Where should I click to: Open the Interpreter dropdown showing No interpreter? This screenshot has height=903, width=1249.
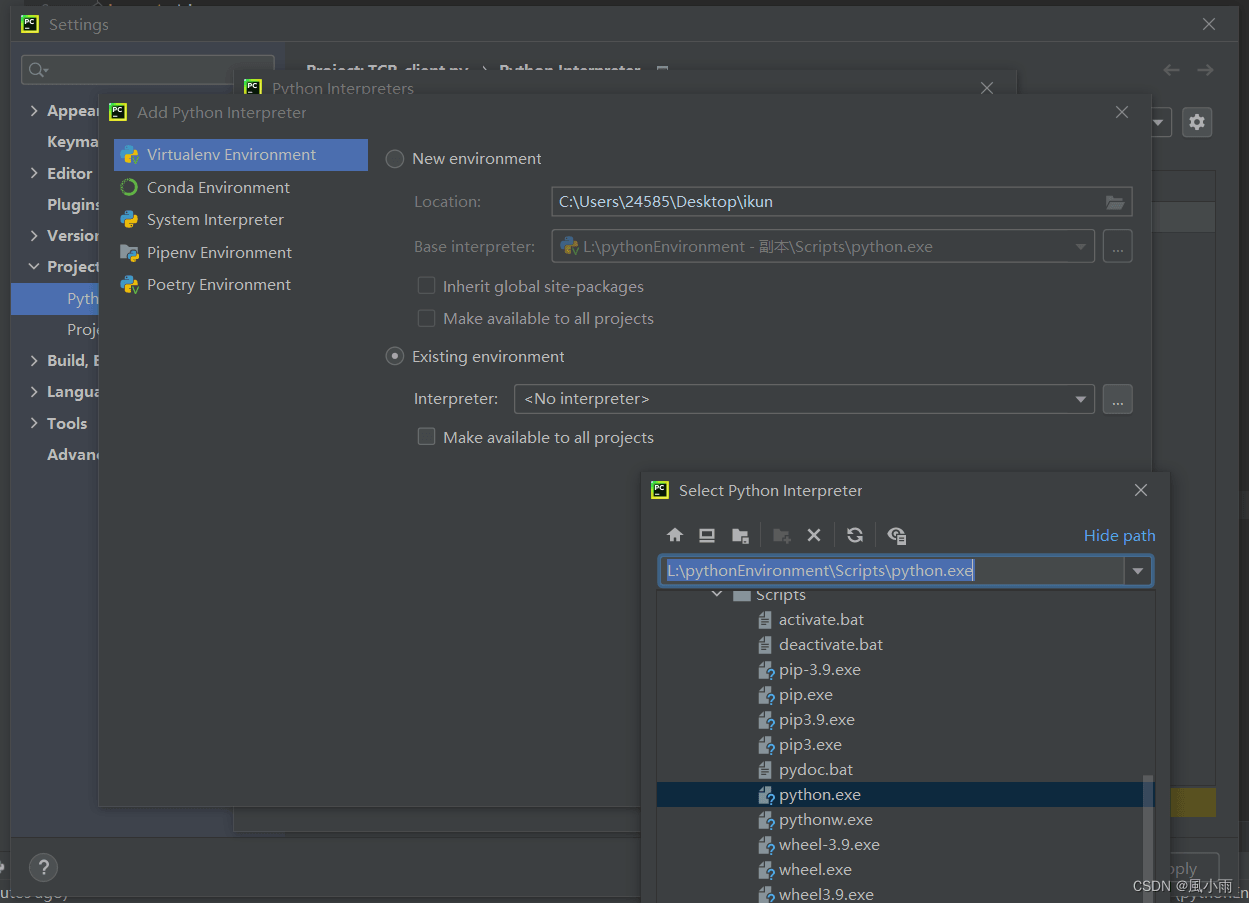(804, 399)
